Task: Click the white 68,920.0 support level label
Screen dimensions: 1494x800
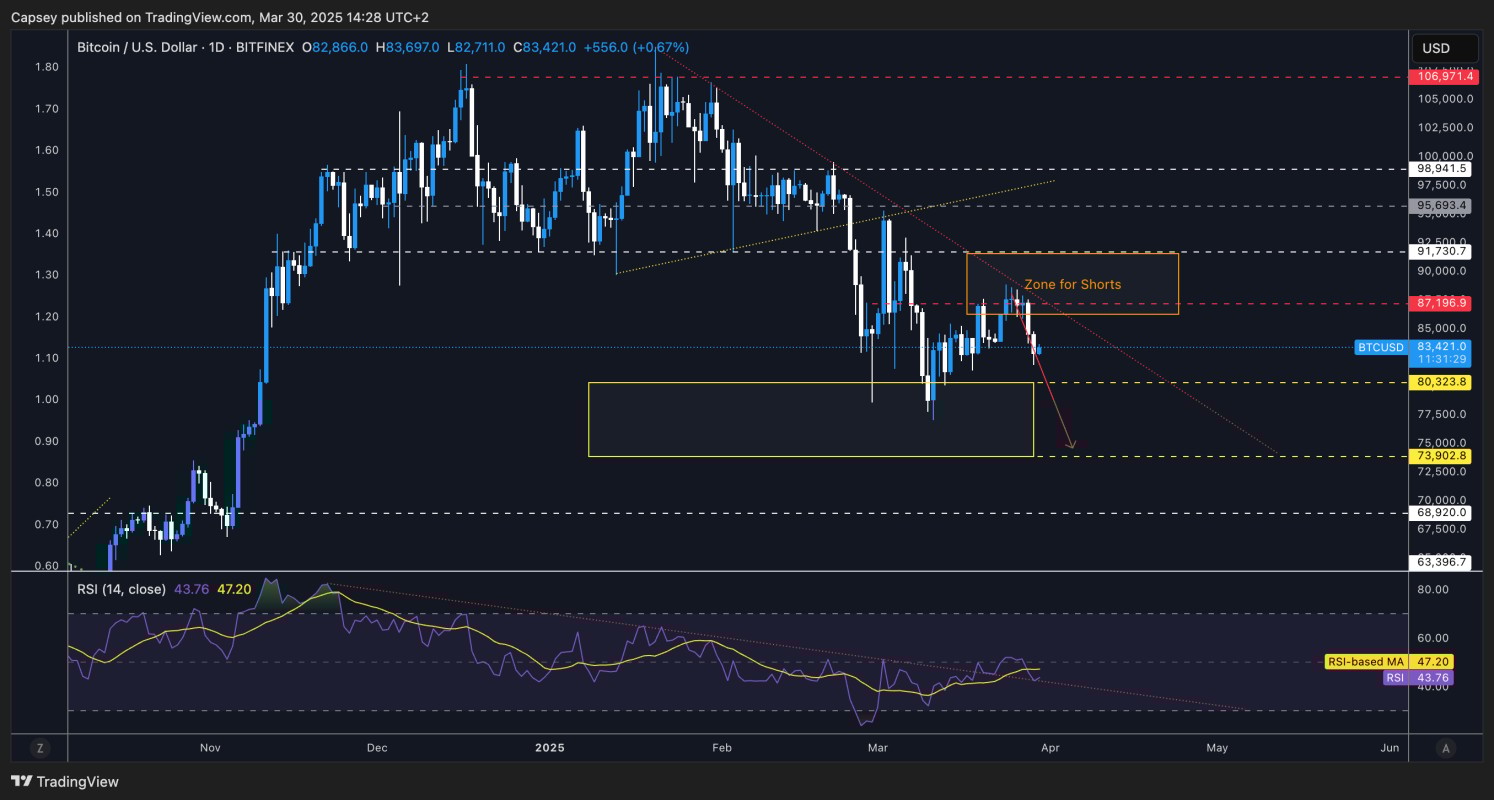Action: [x=1439, y=513]
